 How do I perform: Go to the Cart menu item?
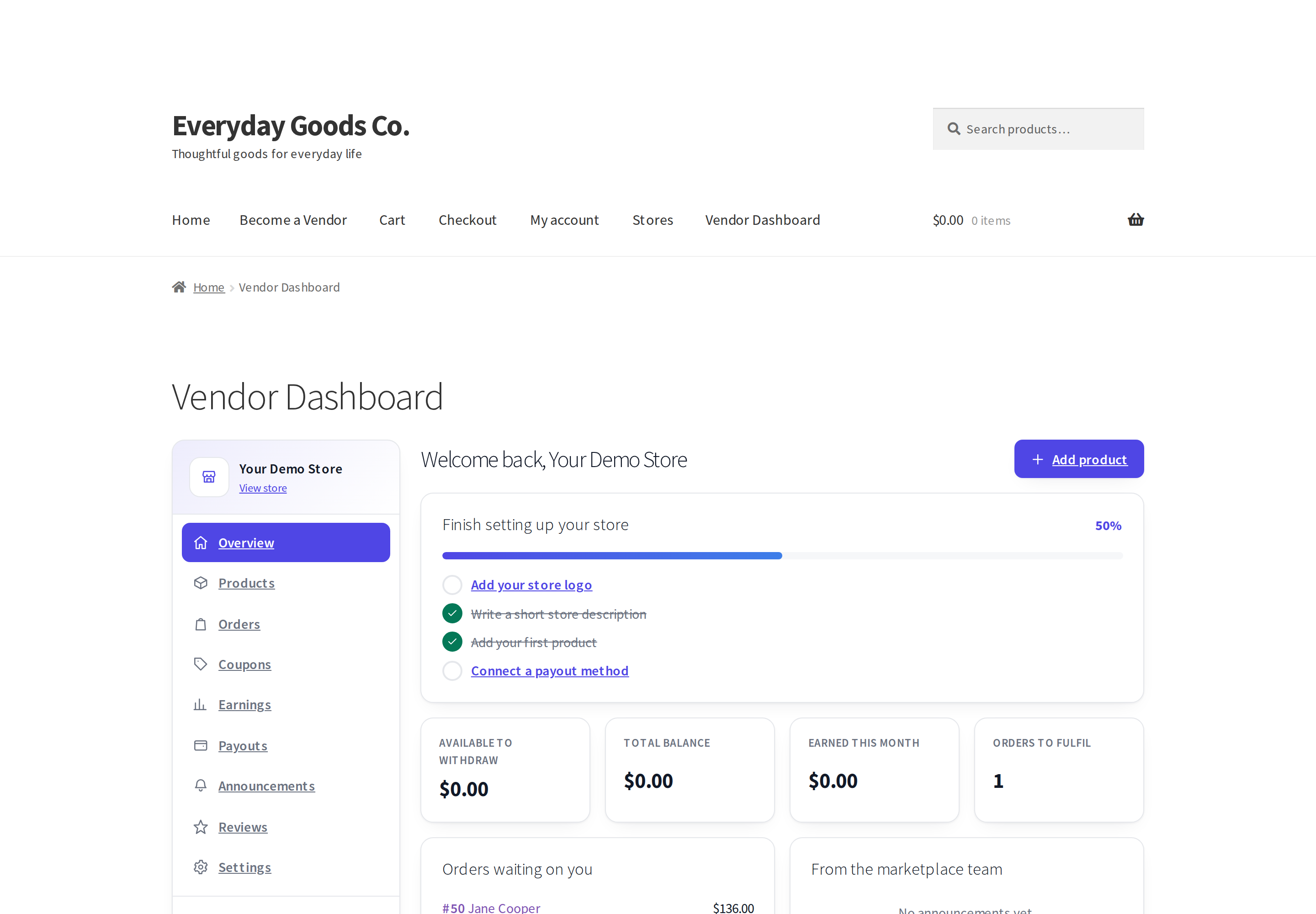point(392,220)
